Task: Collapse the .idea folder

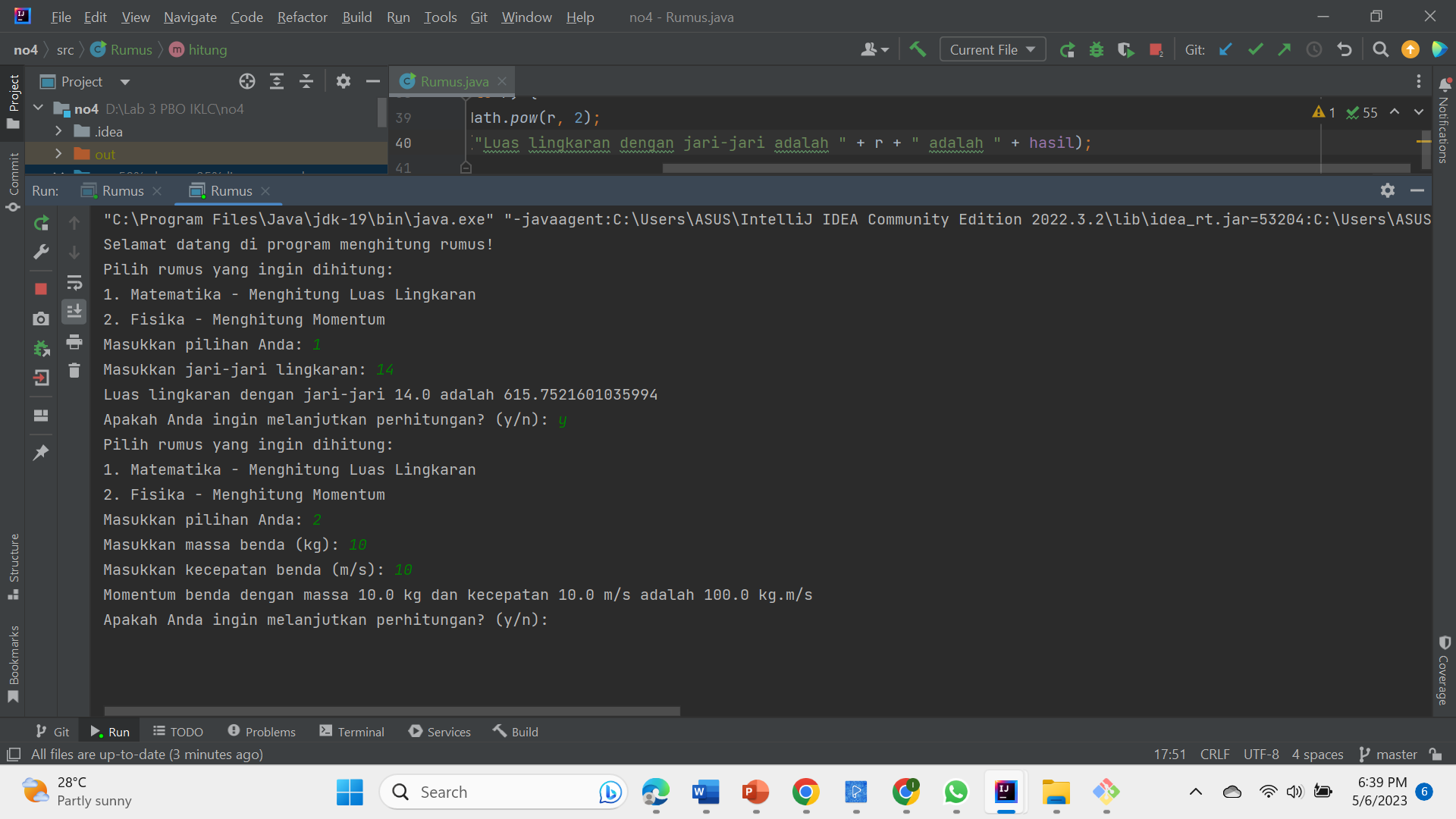Action: click(x=58, y=131)
